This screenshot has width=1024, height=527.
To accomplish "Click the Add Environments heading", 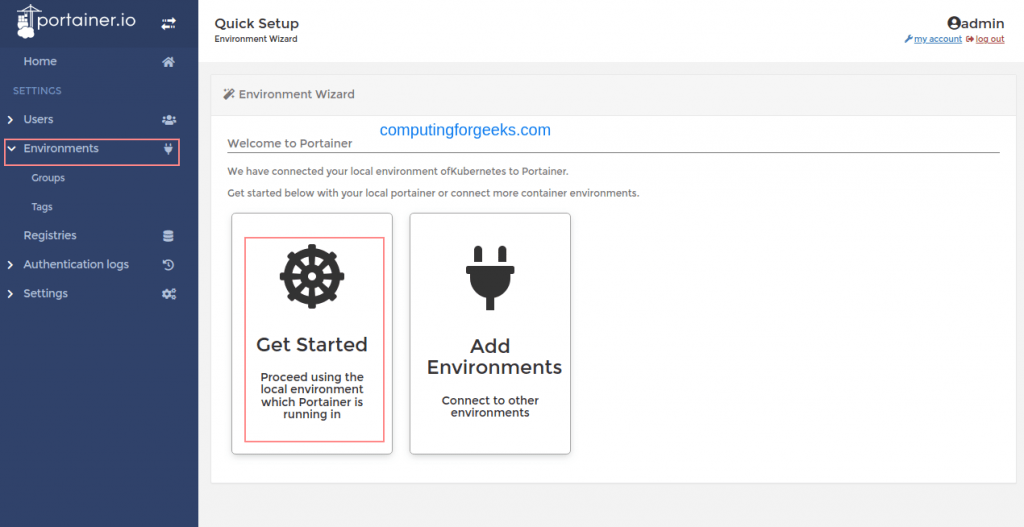I will 494,357.
